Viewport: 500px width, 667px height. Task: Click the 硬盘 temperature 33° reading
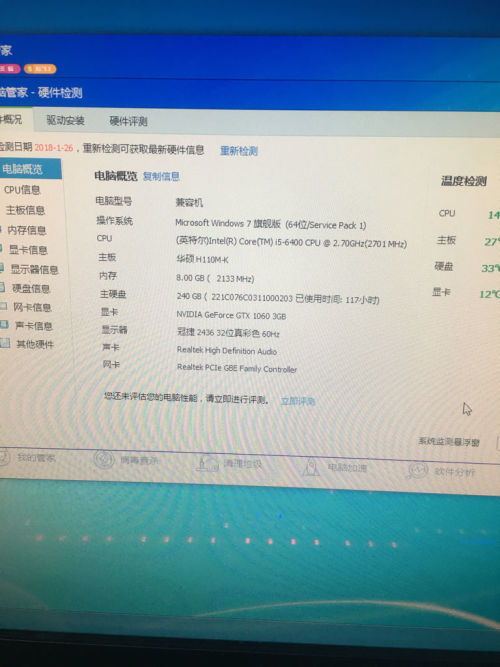[x=489, y=268]
